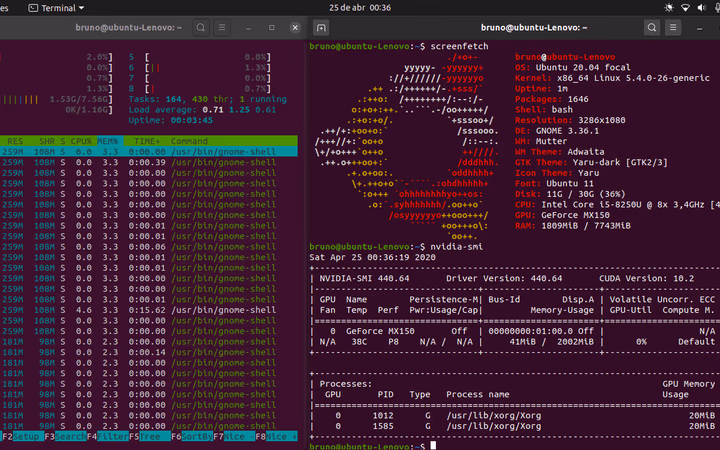
Task: Sort htop by TIME+ column header
Action: point(147,141)
